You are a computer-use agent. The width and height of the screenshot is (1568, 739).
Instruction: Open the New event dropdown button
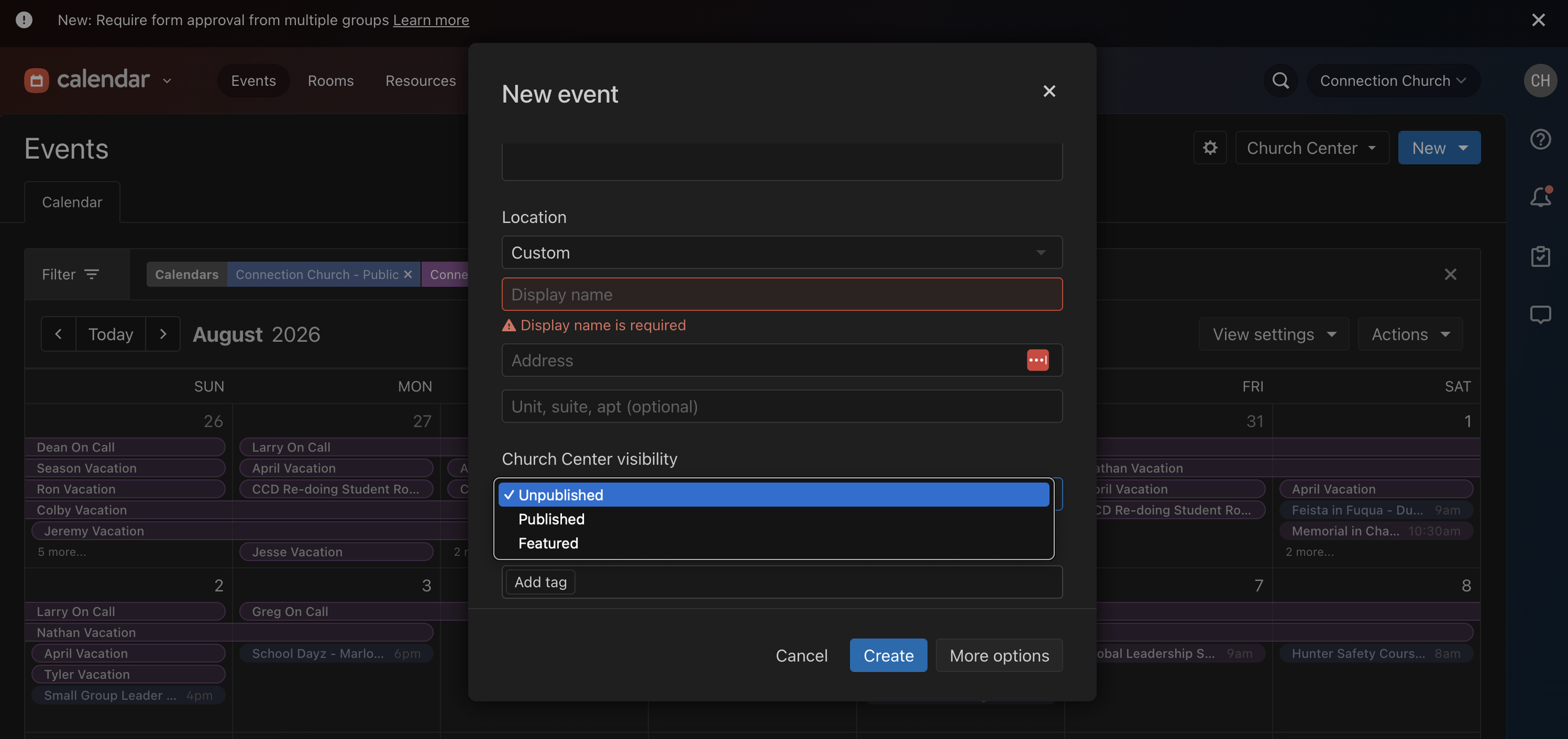(x=1439, y=148)
